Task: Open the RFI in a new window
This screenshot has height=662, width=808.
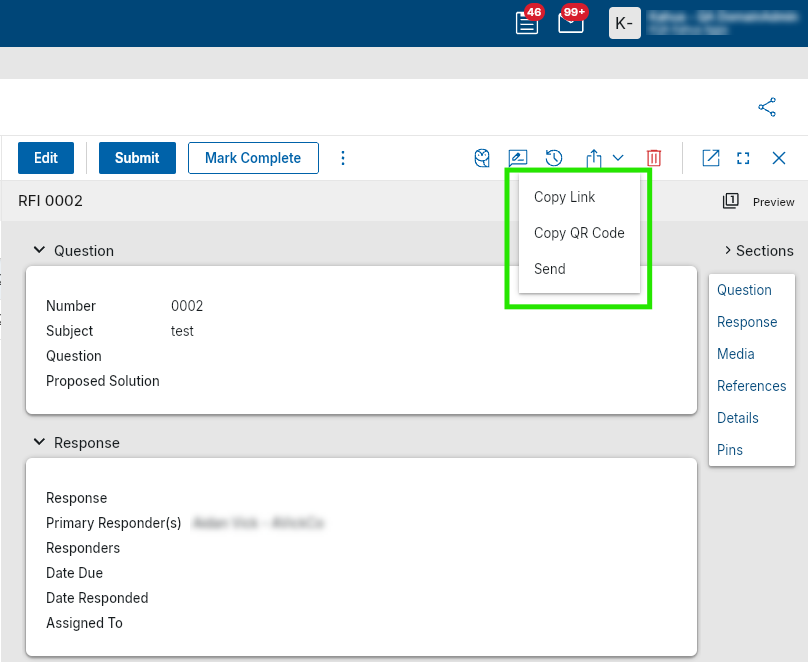Action: point(711,158)
